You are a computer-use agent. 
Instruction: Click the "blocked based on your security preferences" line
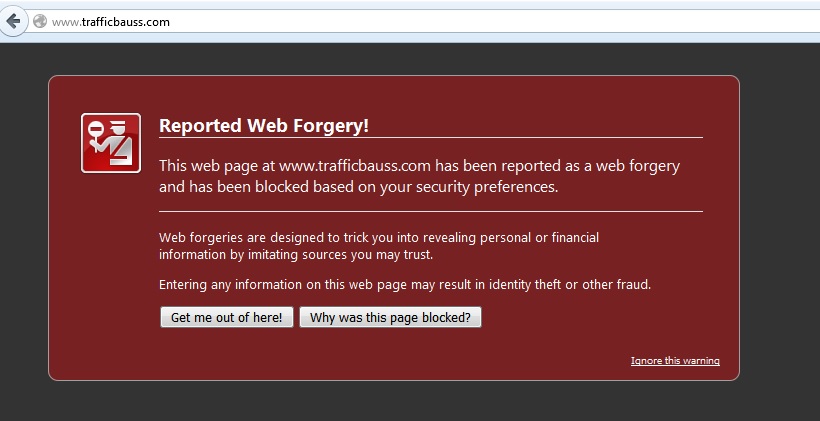click(358, 187)
